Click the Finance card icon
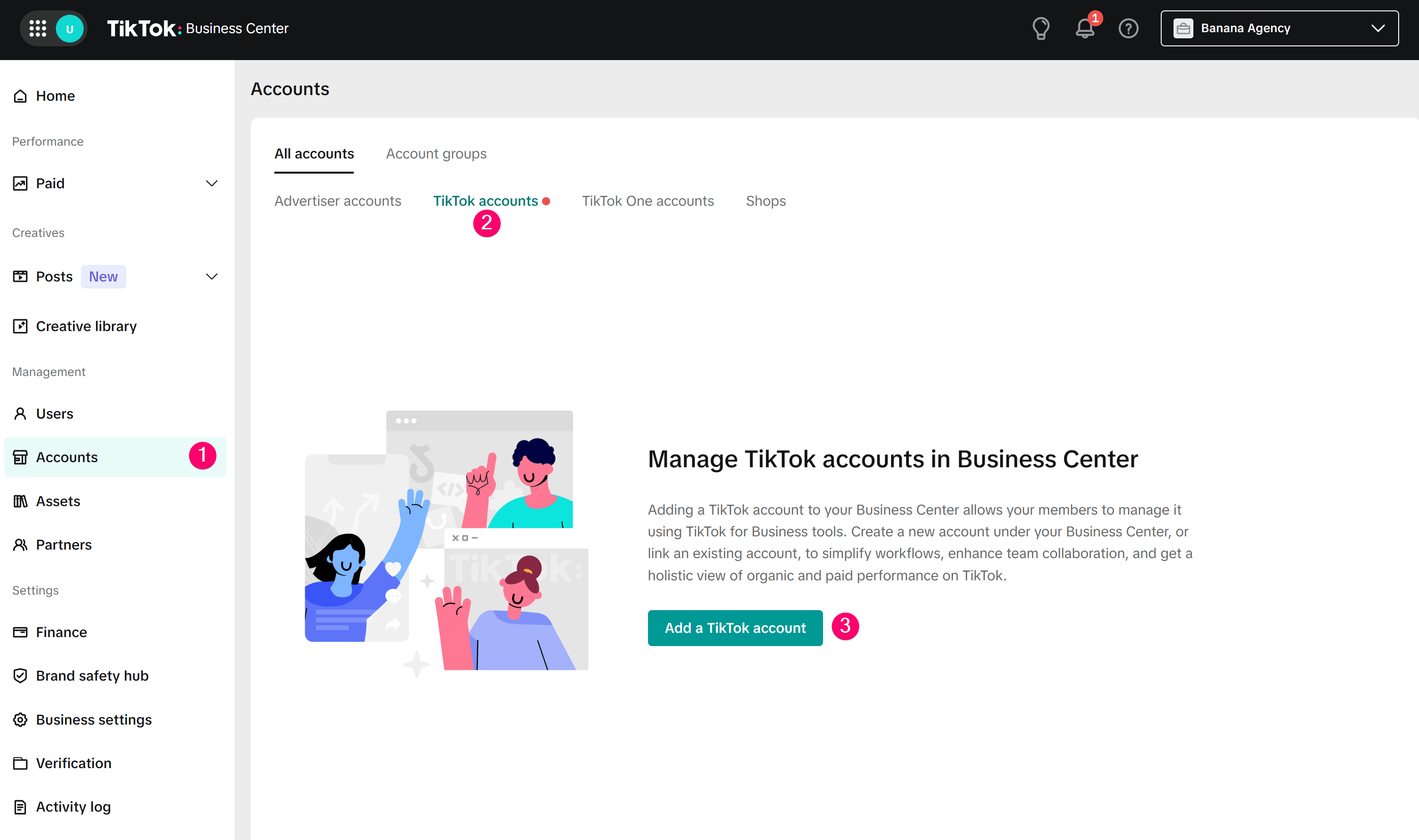This screenshot has width=1419, height=840. click(x=20, y=632)
